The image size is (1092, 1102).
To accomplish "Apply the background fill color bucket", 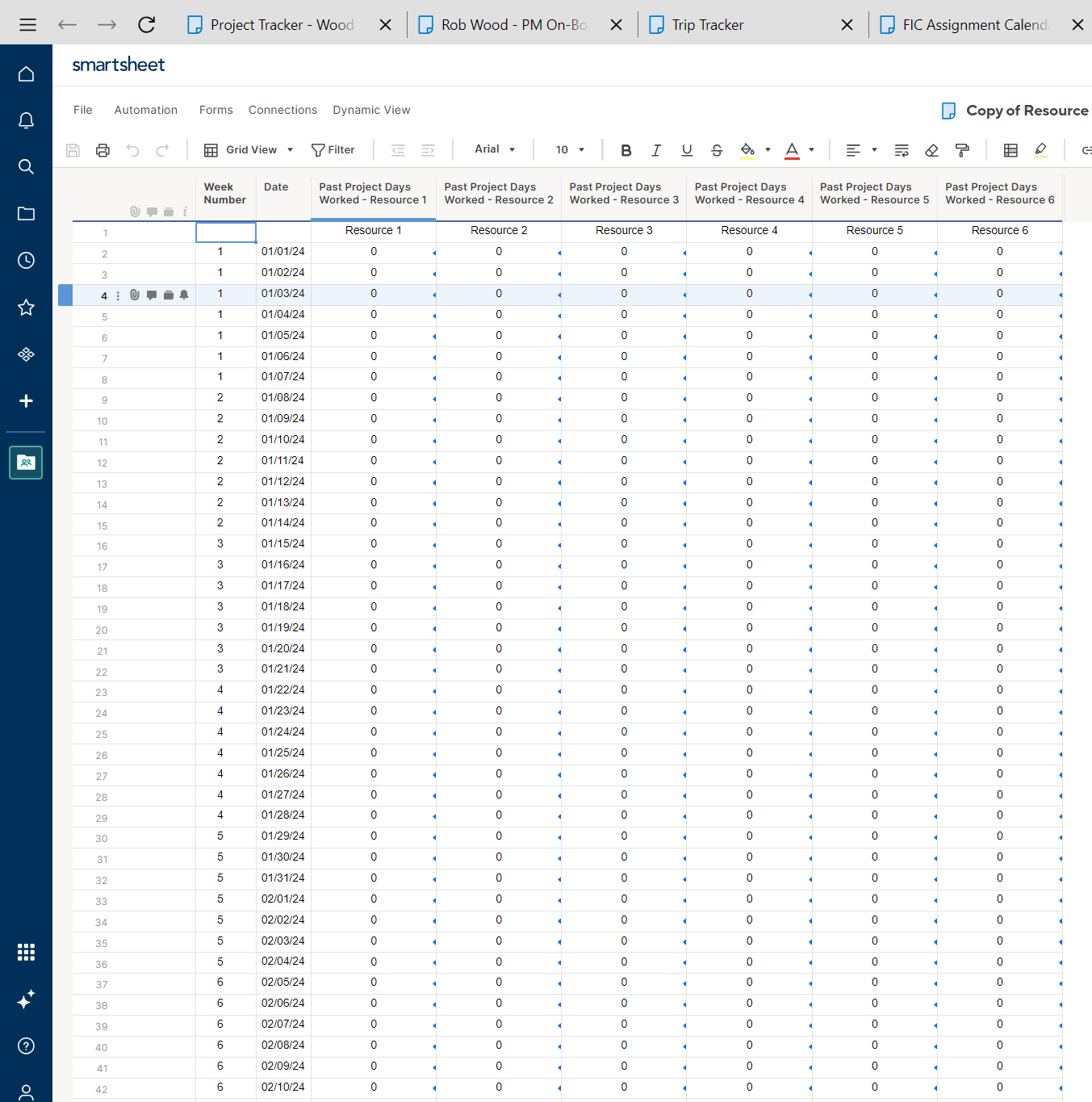I will [747, 150].
